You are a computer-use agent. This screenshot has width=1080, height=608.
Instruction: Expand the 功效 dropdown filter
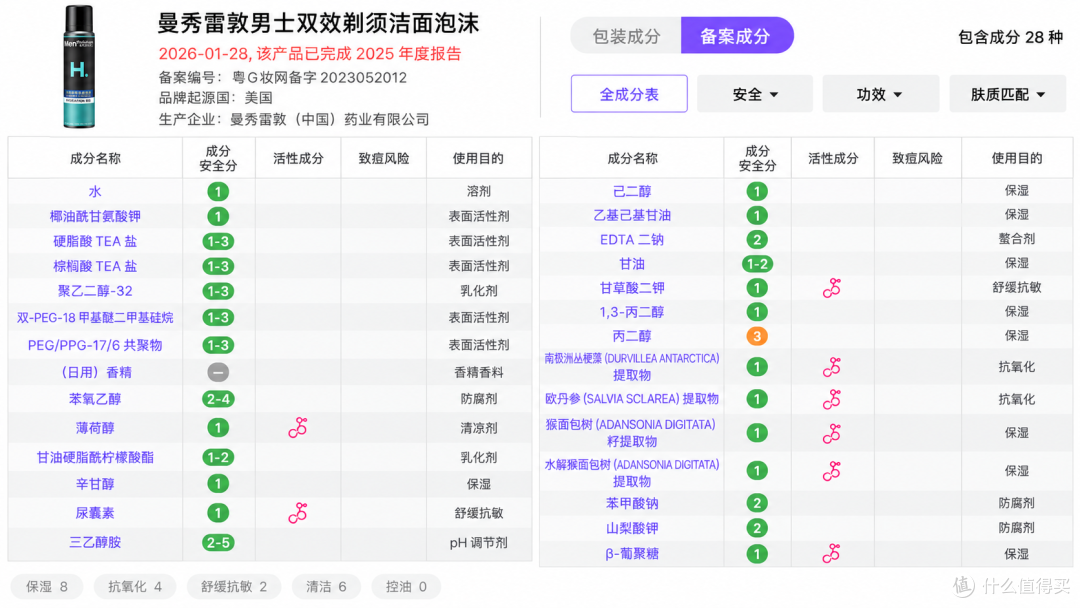pyautogui.click(x=880, y=94)
